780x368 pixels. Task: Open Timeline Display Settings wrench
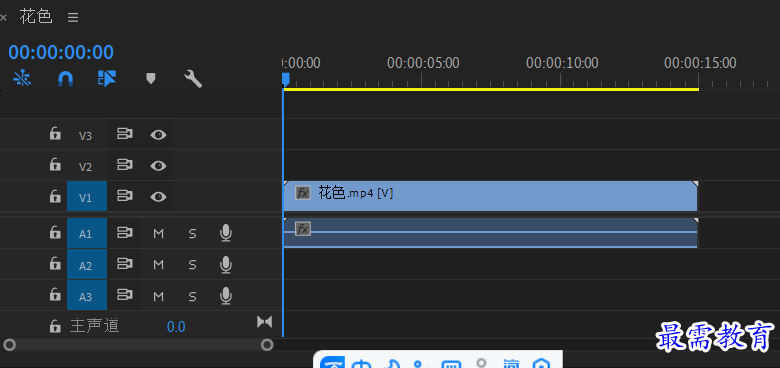[193, 79]
